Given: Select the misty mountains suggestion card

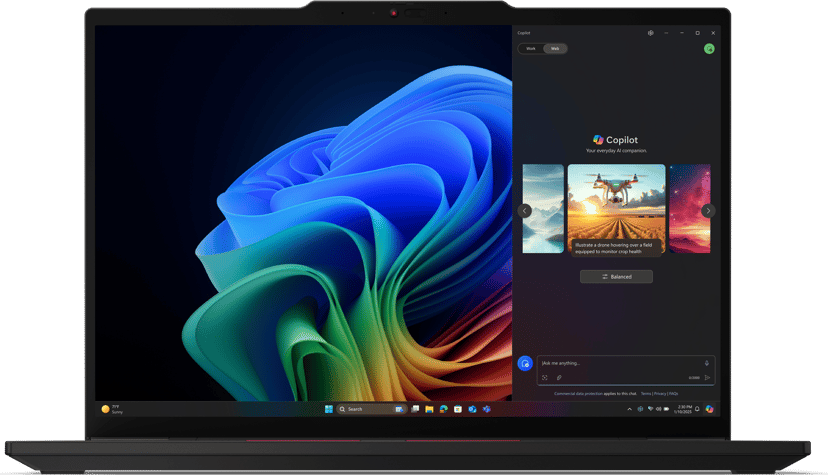Looking at the screenshot, I should [x=543, y=209].
